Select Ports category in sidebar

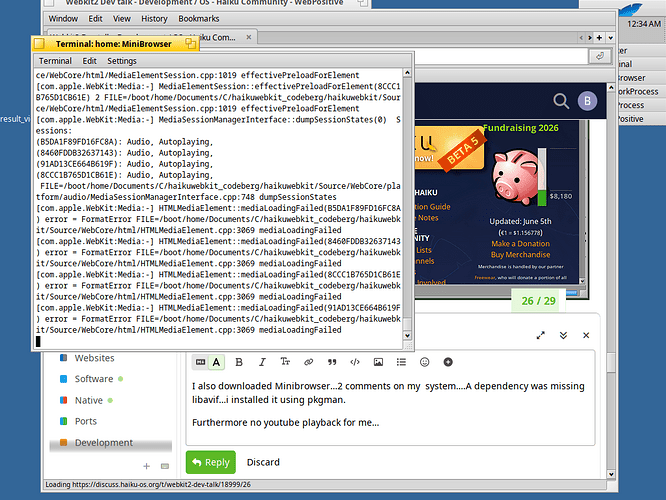pos(86,421)
